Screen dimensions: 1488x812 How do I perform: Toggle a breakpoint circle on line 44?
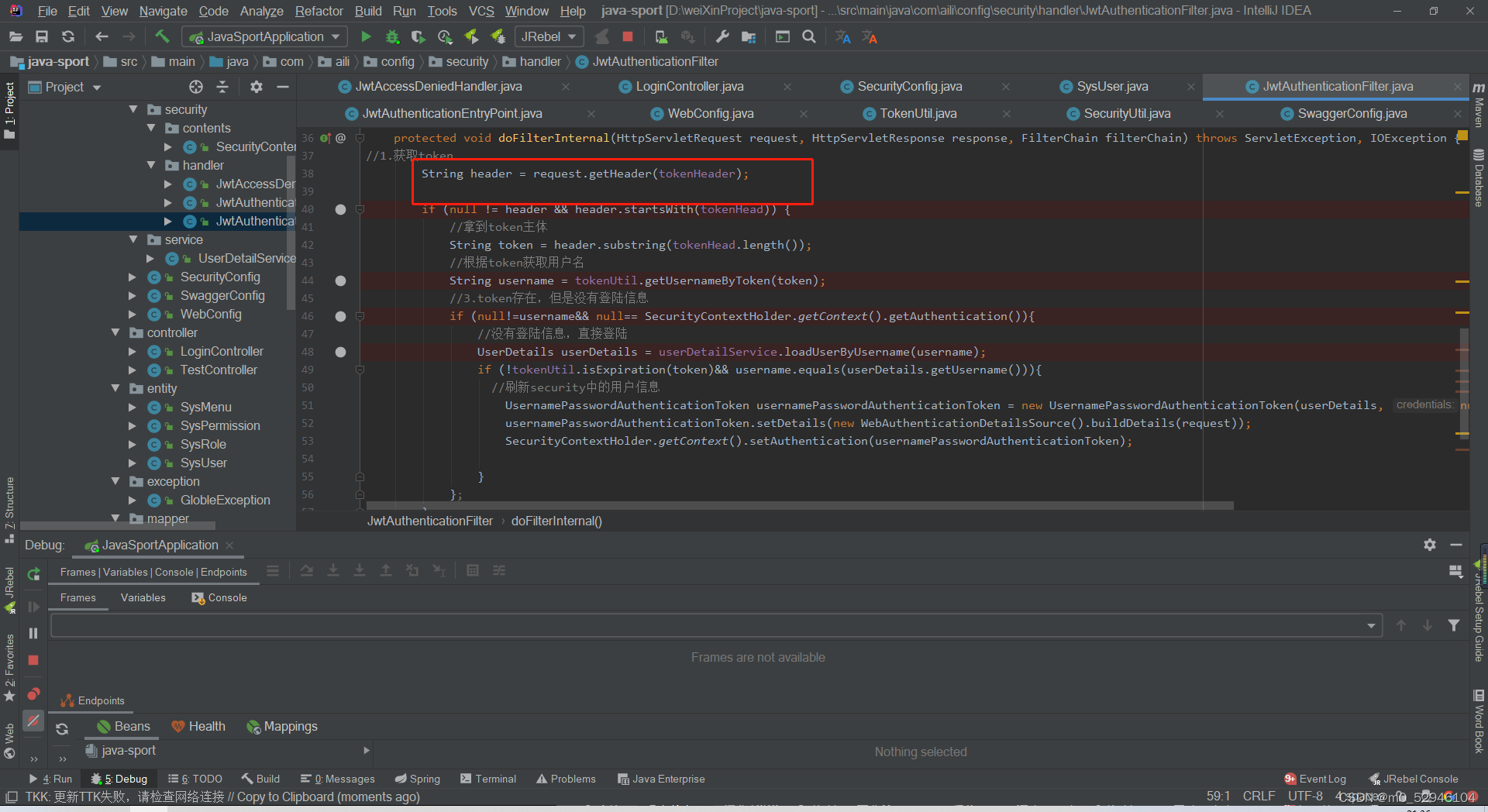coord(340,280)
